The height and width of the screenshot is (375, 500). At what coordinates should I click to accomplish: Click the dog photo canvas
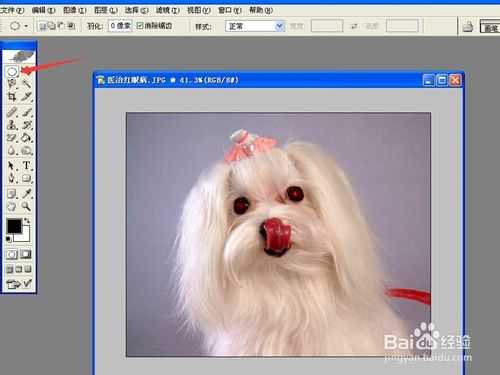coord(278,234)
